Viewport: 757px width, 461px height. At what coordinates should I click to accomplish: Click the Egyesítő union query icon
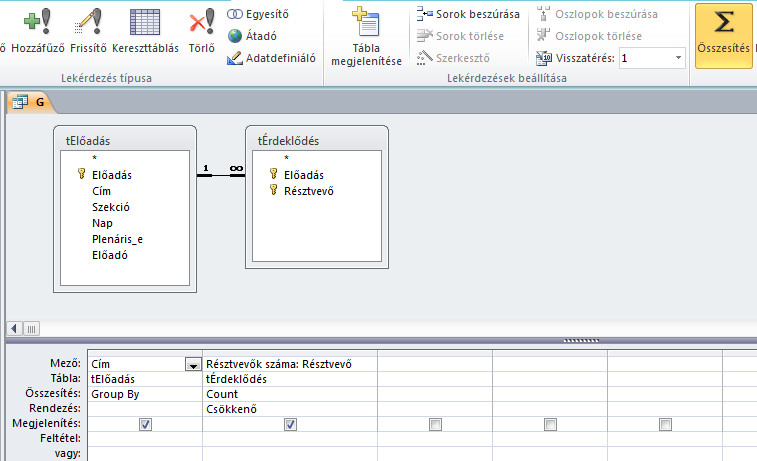(235, 14)
